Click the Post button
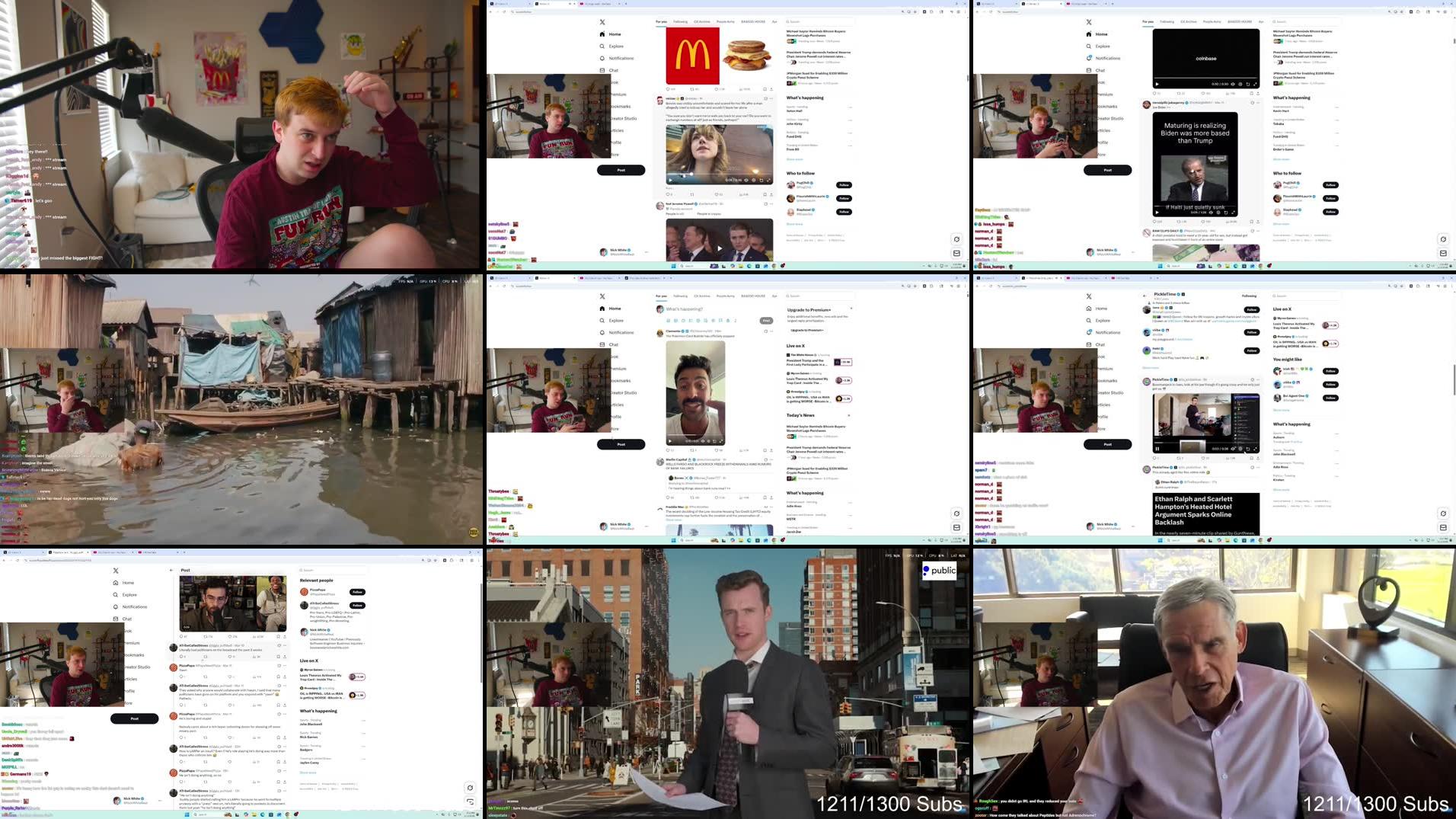1456x819 pixels. (621, 170)
